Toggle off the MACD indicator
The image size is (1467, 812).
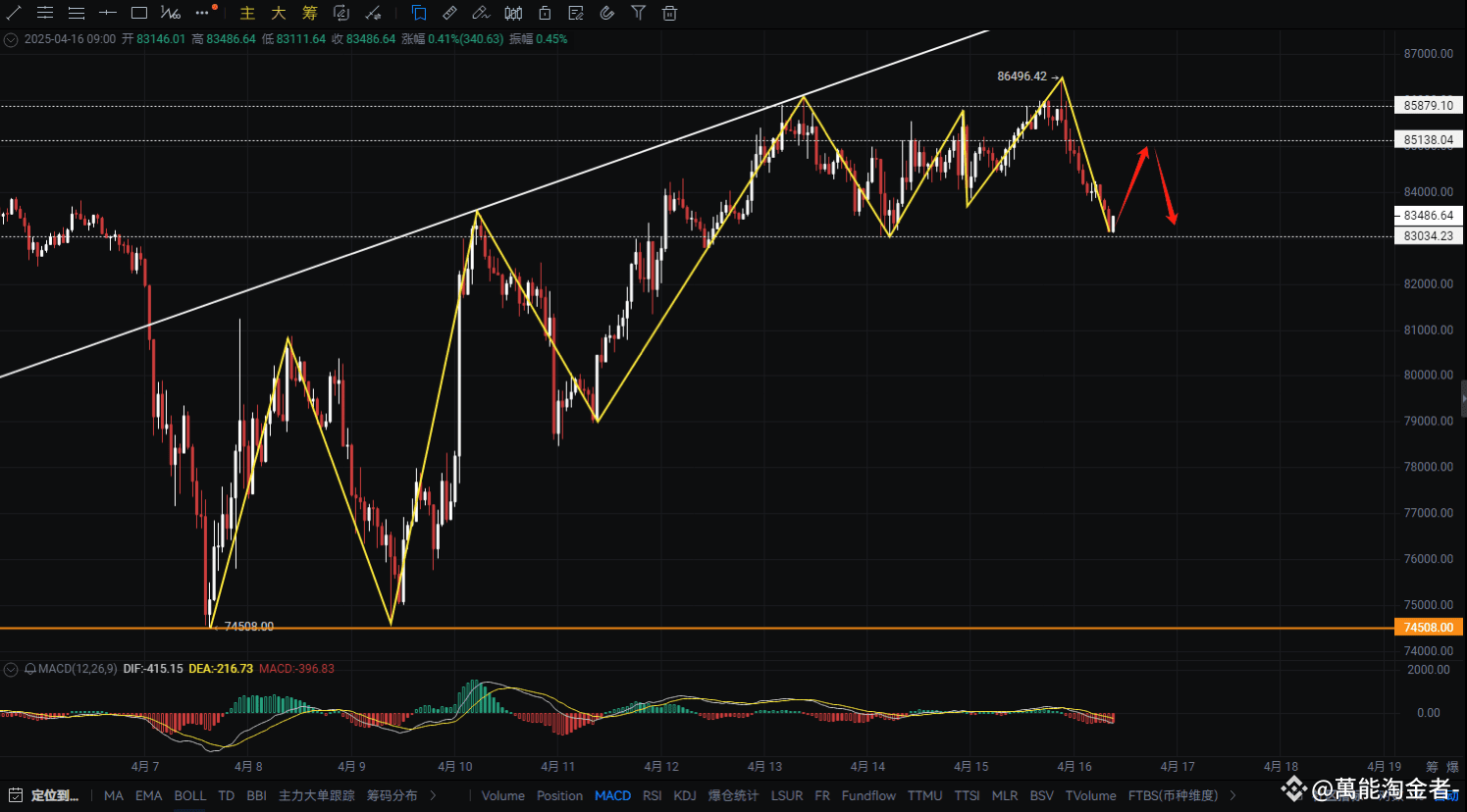(x=612, y=795)
